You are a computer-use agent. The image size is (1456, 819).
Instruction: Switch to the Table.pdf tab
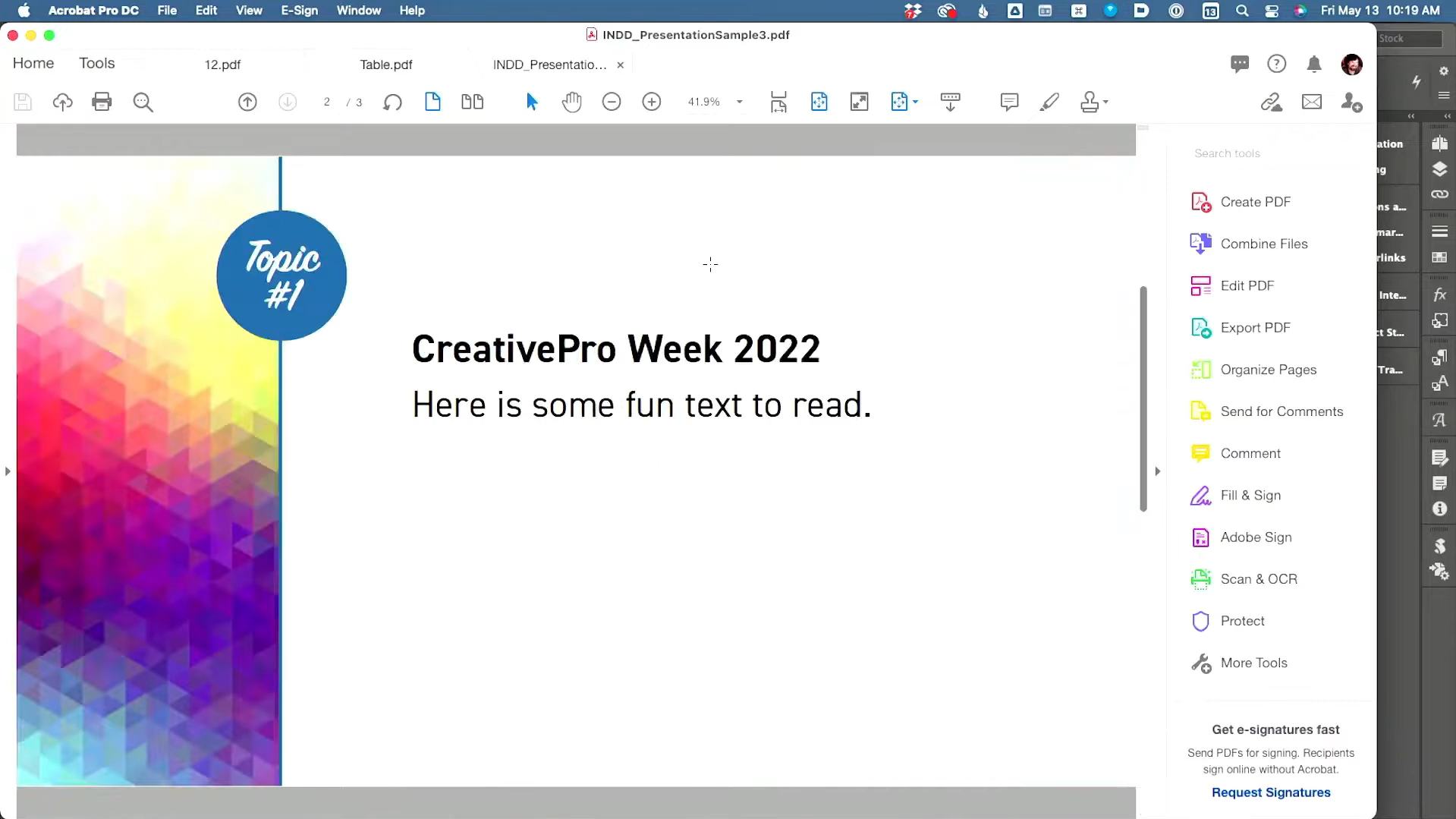point(386,65)
